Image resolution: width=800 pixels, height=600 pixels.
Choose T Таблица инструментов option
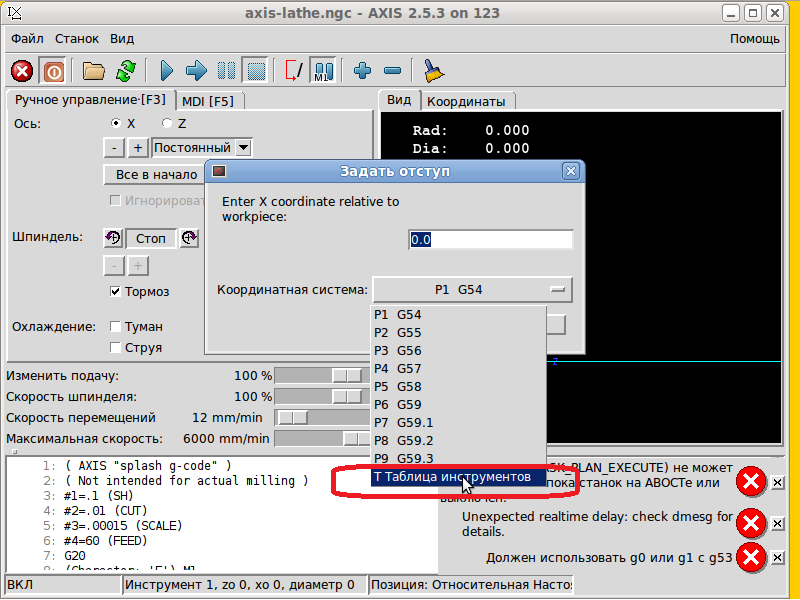click(x=458, y=477)
